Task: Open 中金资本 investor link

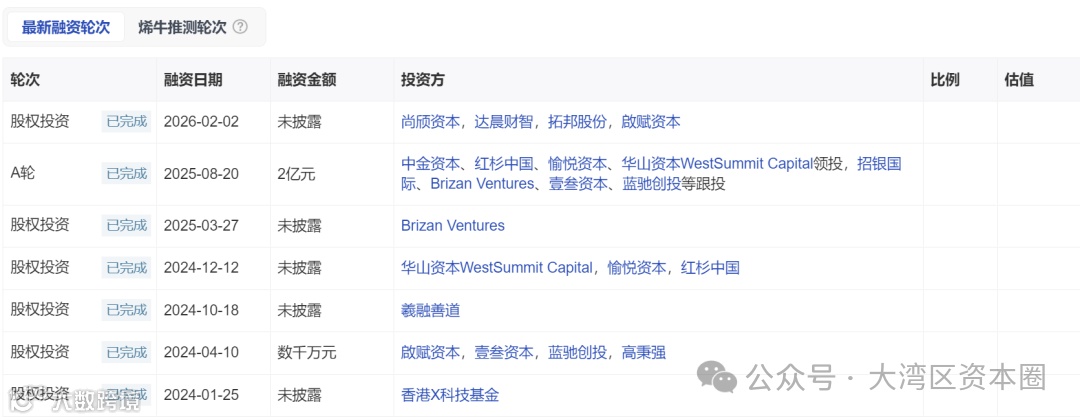Action: [x=430, y=164]
